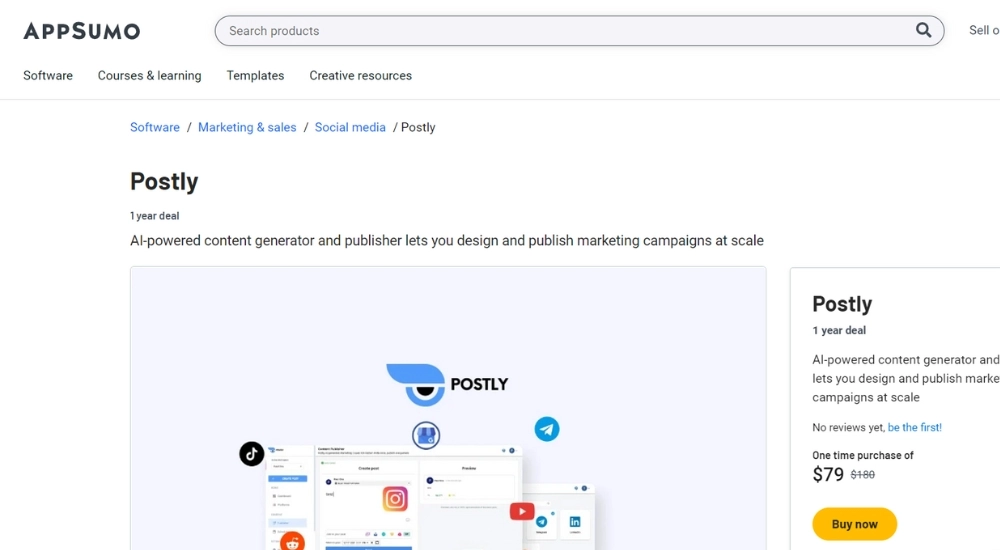The height and width of the screenshot is (550, 1000).
Task: Focus the Search products field
Action: tap(579, 31)
